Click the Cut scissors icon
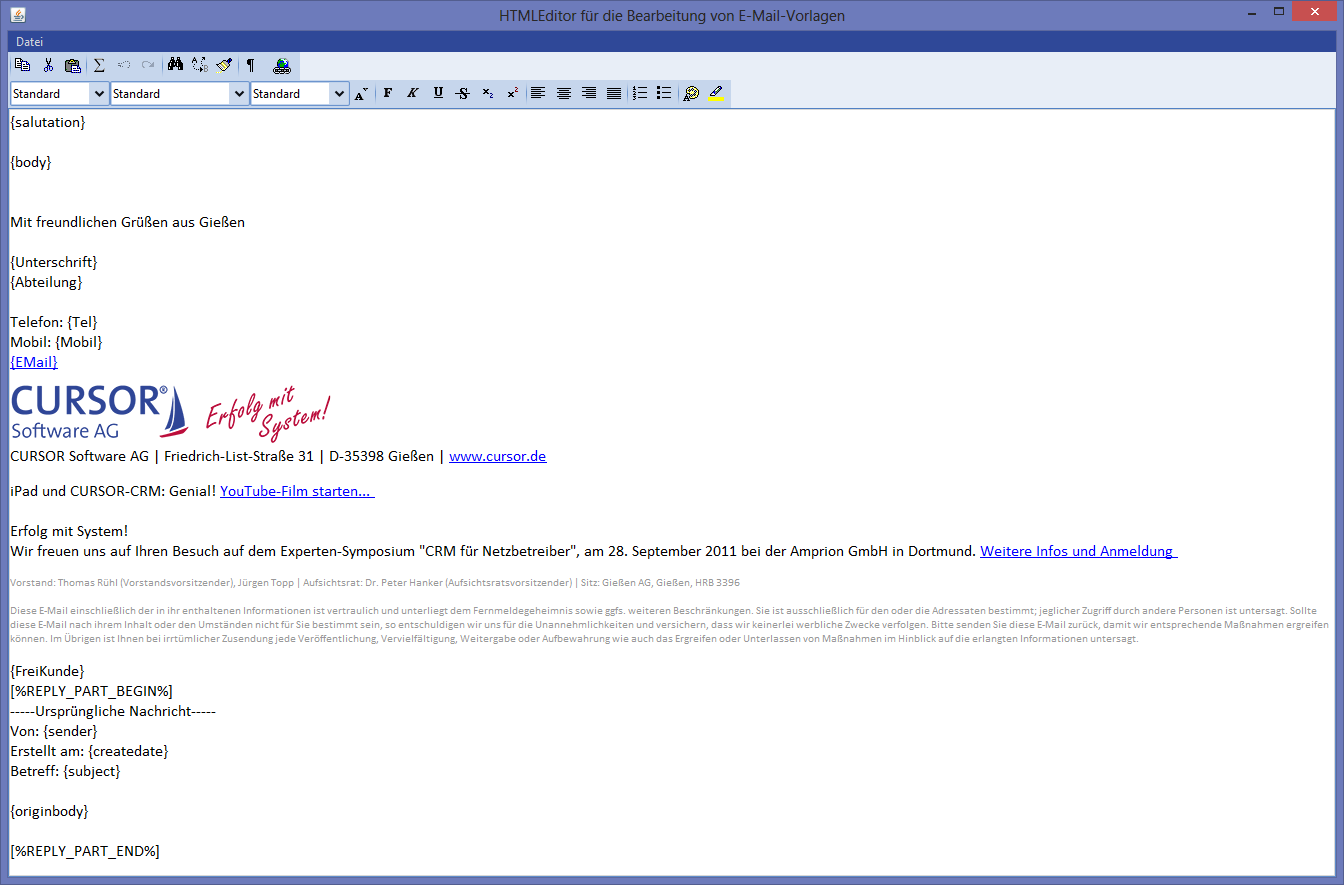The width and height of the screenshot is (1344, 885). point(47,66)
